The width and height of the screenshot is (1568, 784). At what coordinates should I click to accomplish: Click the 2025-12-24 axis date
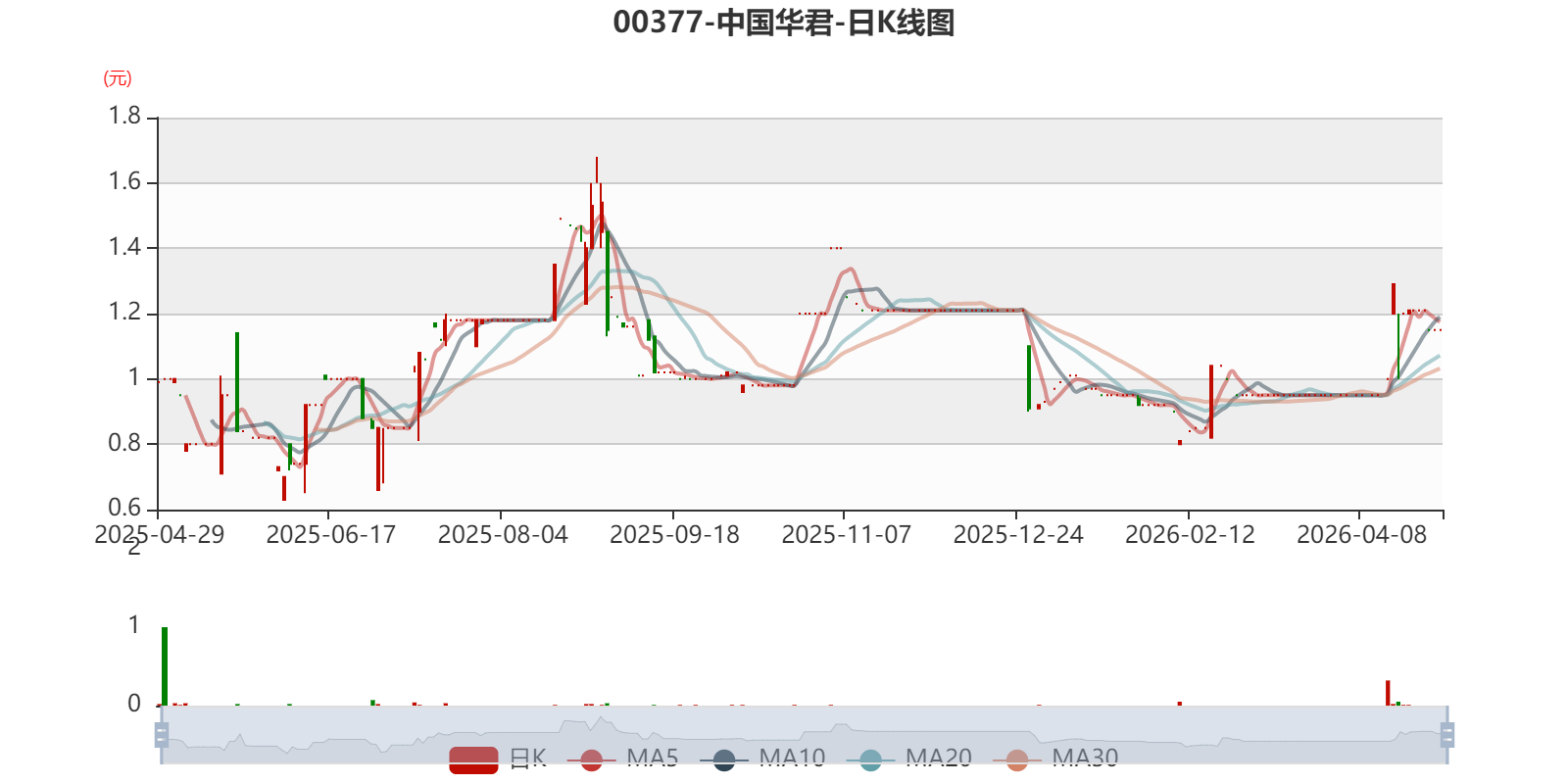(1018, 535)
